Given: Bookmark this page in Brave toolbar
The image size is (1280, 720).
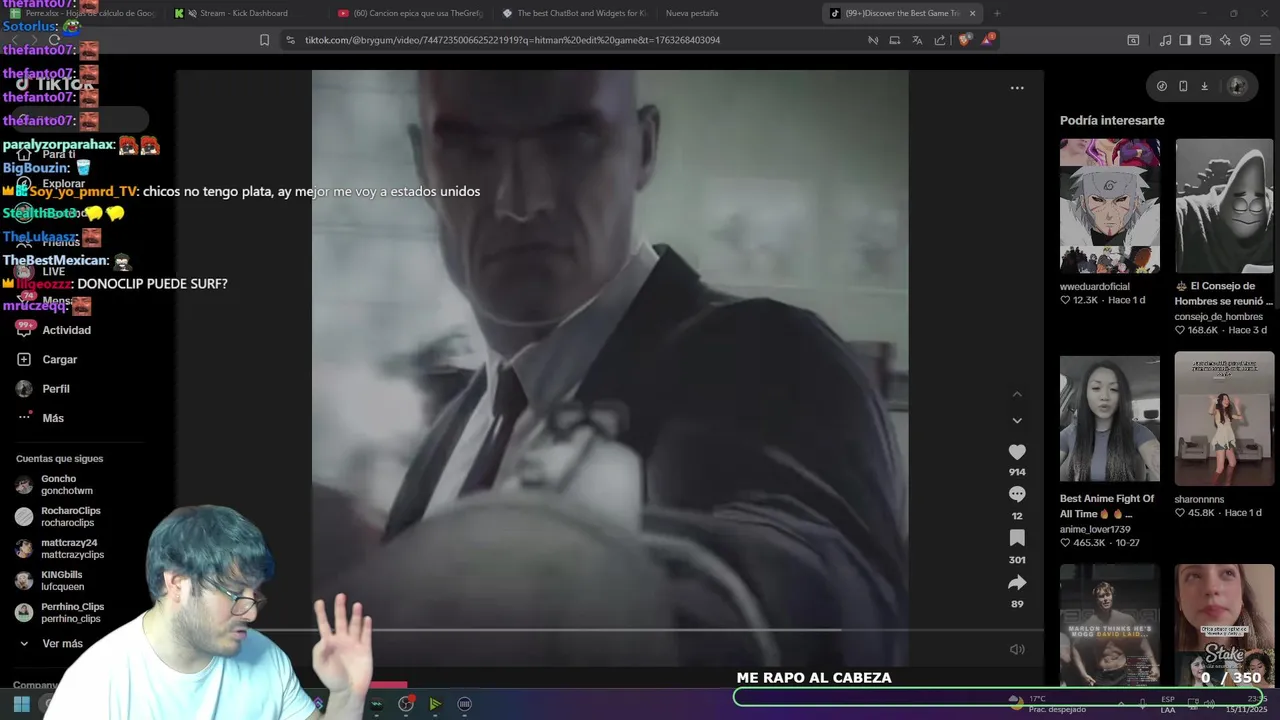Looking at the screenshot, I should 264,40.
